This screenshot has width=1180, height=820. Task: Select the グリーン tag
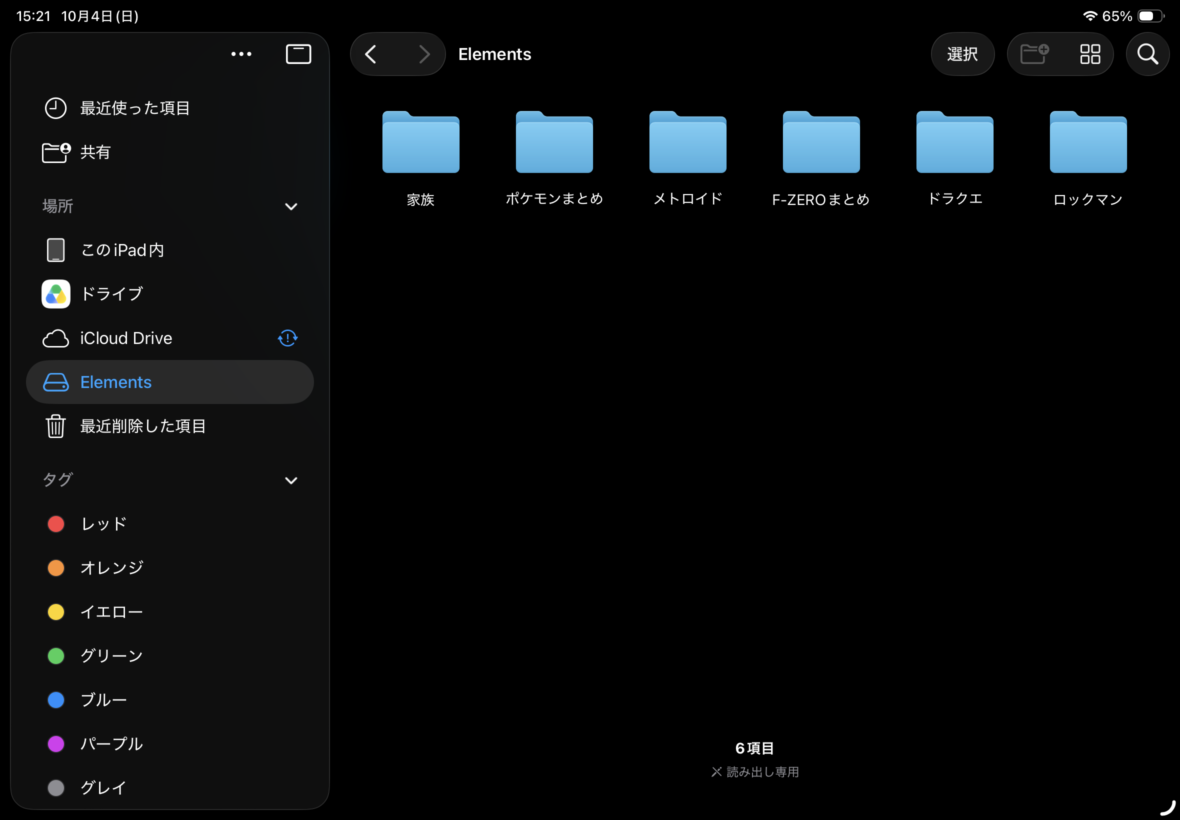[x=170, y=656]
